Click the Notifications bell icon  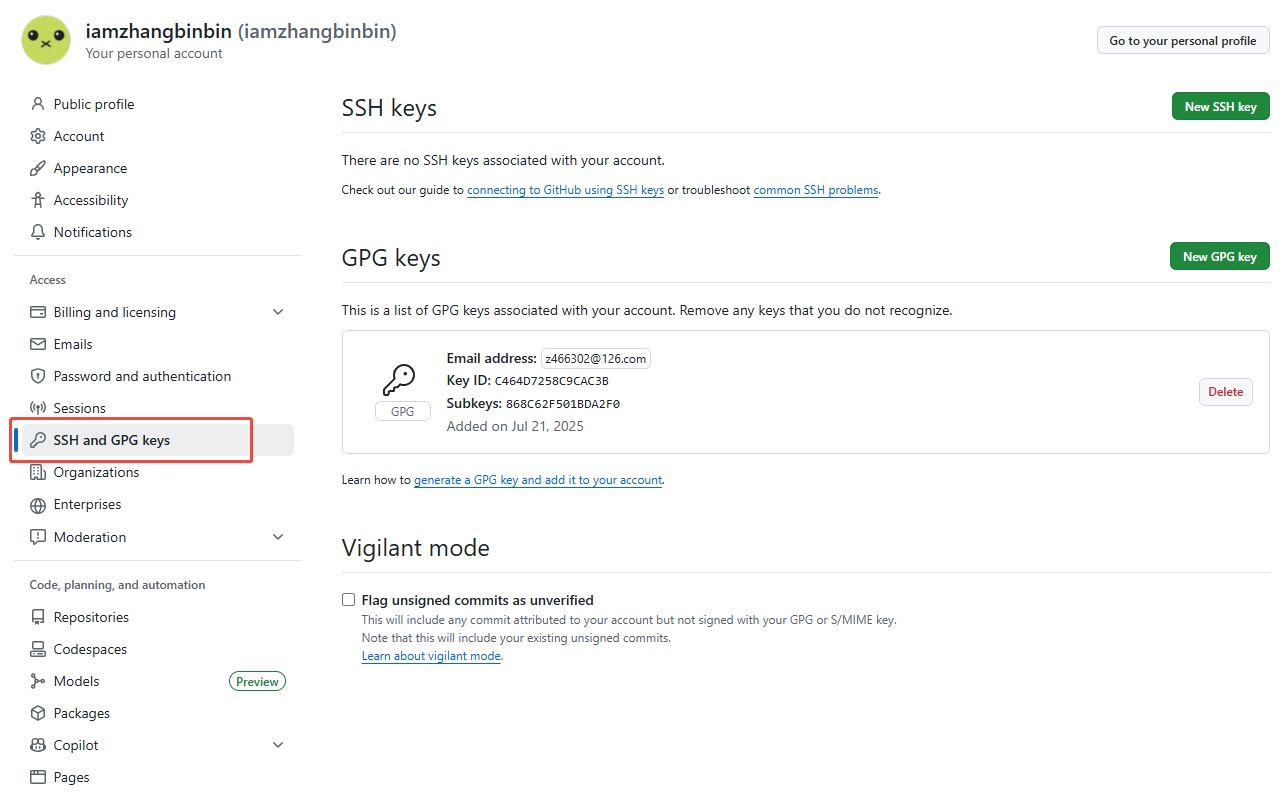pyautogui.click(x=37, y=231)
